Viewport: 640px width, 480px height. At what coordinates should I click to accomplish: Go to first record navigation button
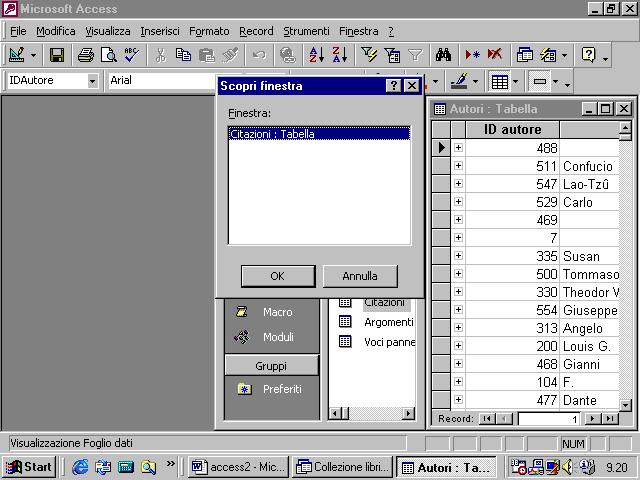tap(486, 418)
